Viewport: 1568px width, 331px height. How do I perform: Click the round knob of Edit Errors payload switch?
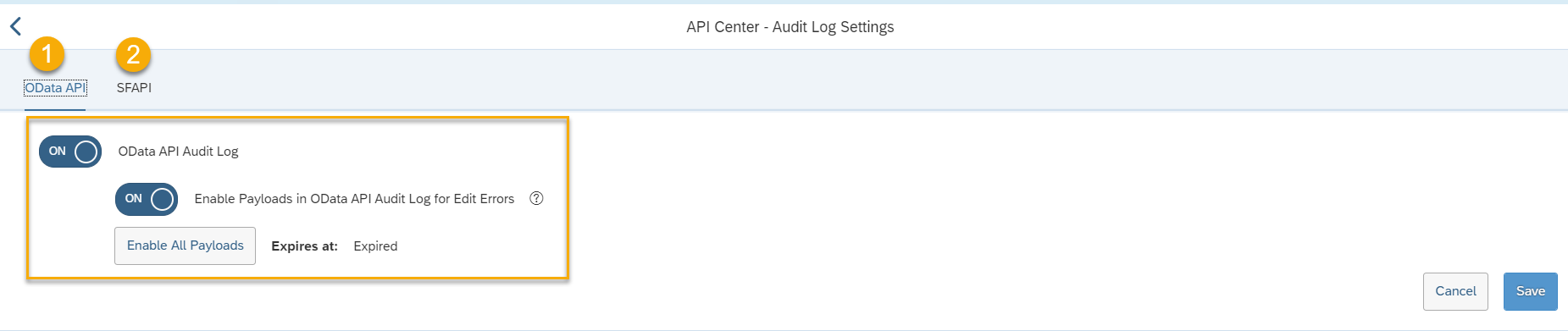click(x=162, y=199)
